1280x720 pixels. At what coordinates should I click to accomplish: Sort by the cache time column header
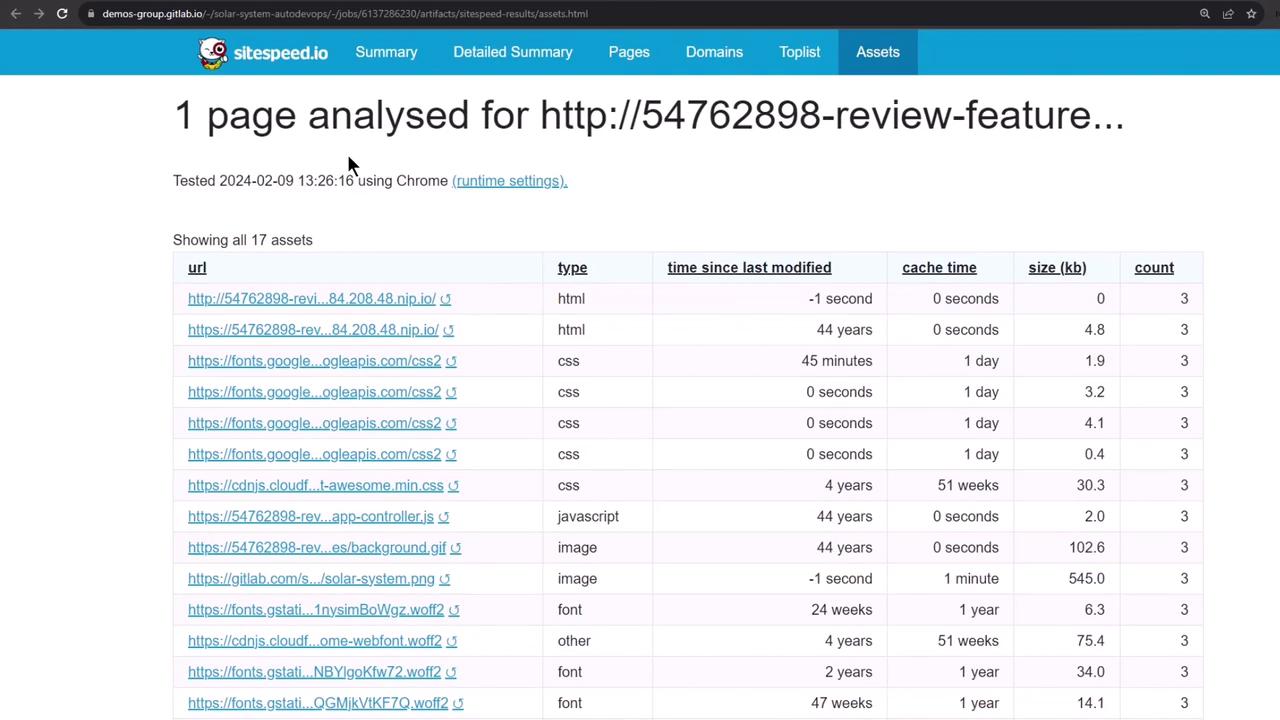tap(939, 268)
